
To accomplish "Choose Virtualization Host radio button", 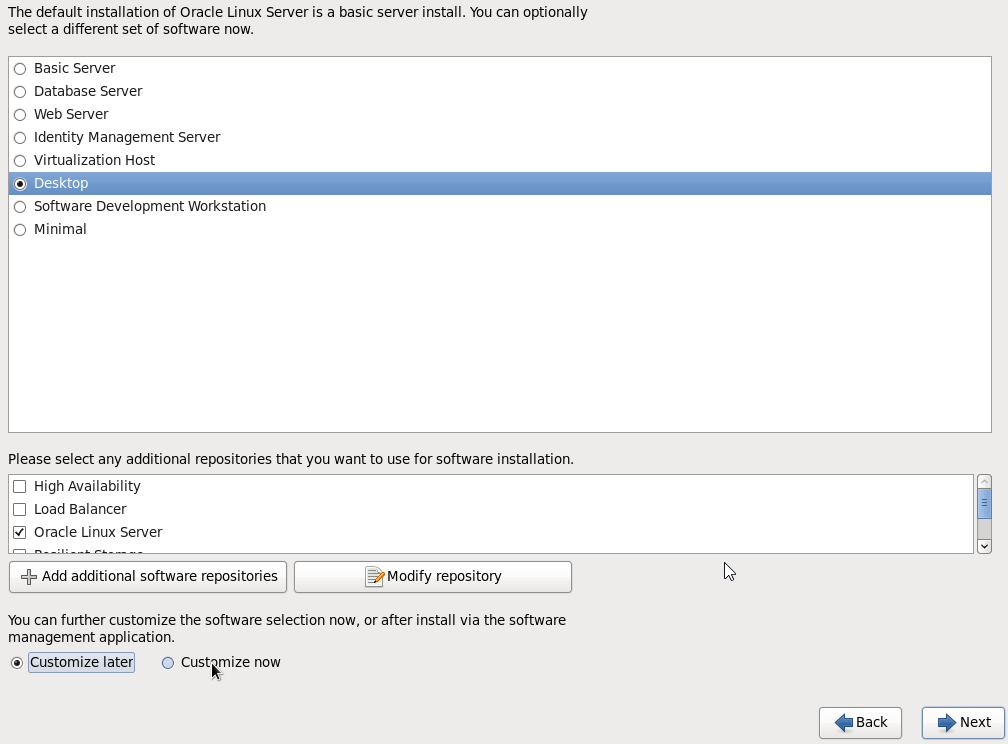I will pos(20,161).
